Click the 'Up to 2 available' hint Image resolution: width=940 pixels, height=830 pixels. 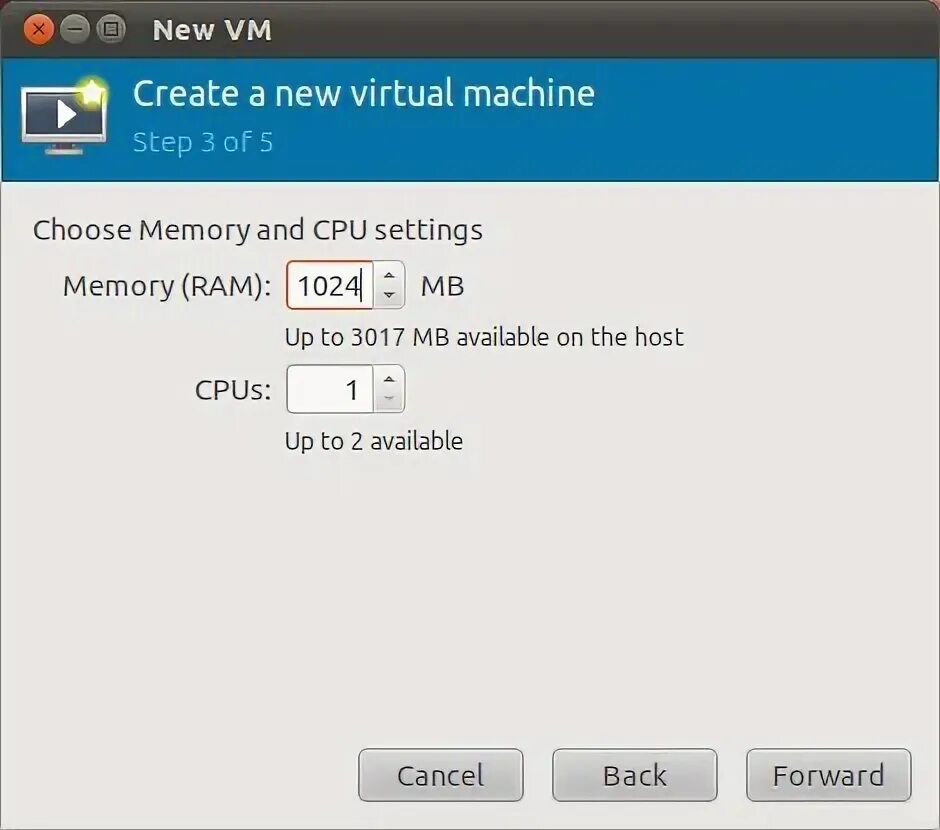pyautogui.click(x=374, y=442)
